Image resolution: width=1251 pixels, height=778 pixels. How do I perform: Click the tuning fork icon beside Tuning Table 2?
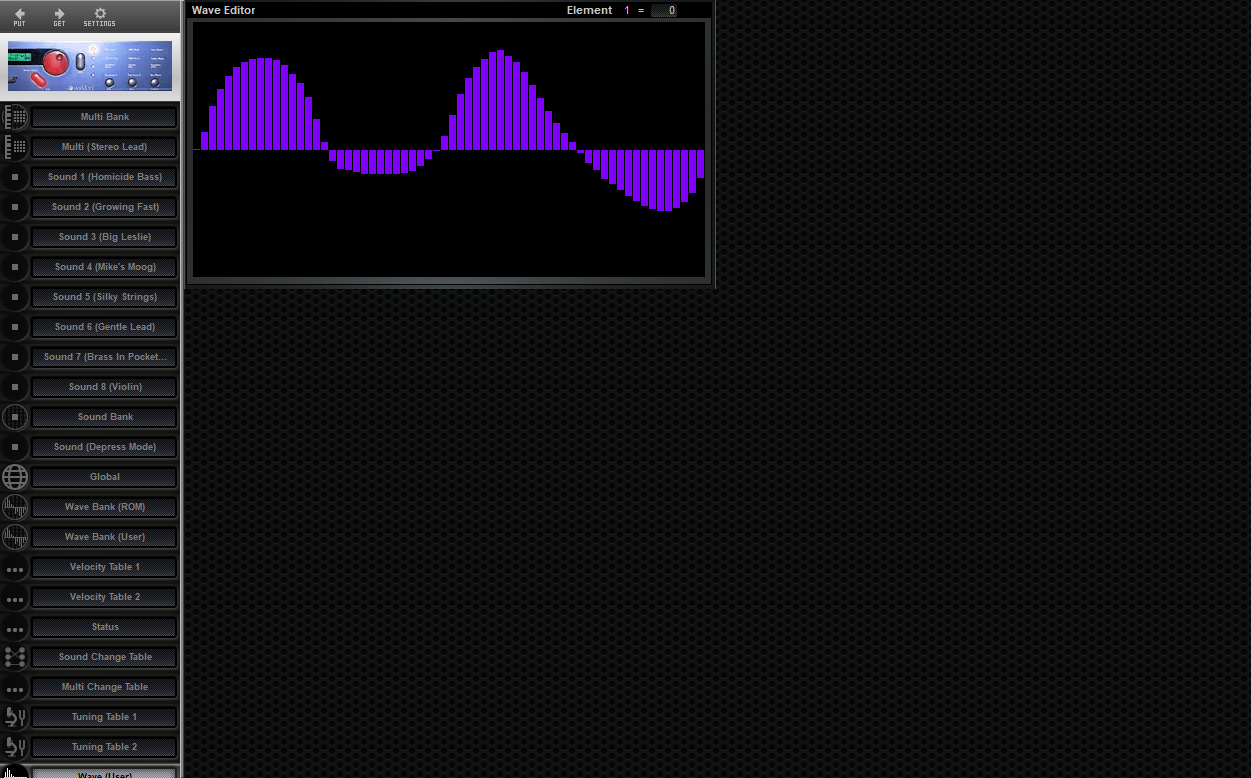pyautogui.click(x=15, y=747)
